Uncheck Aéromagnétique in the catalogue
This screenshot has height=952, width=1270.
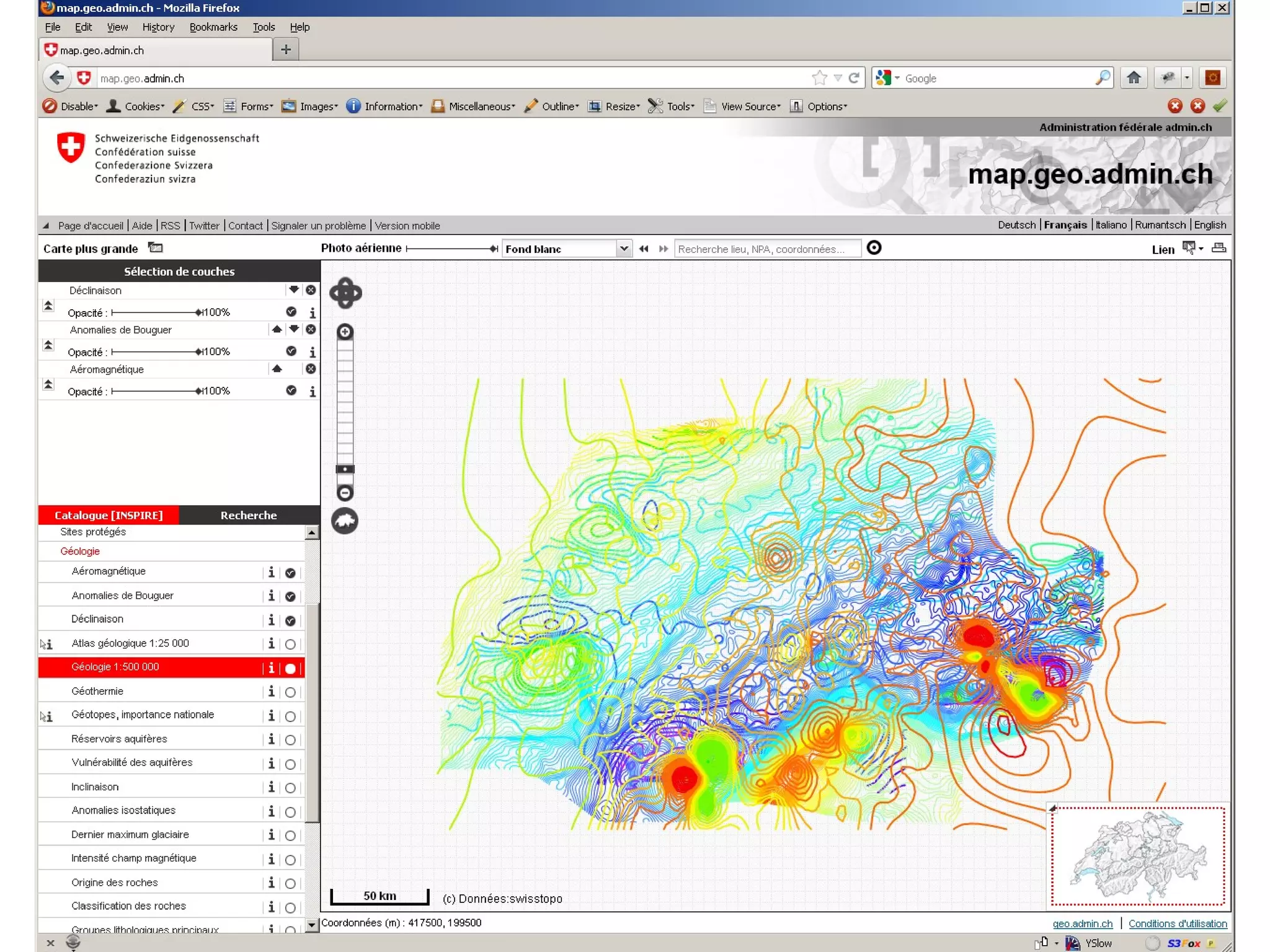[x=290, y=573]
